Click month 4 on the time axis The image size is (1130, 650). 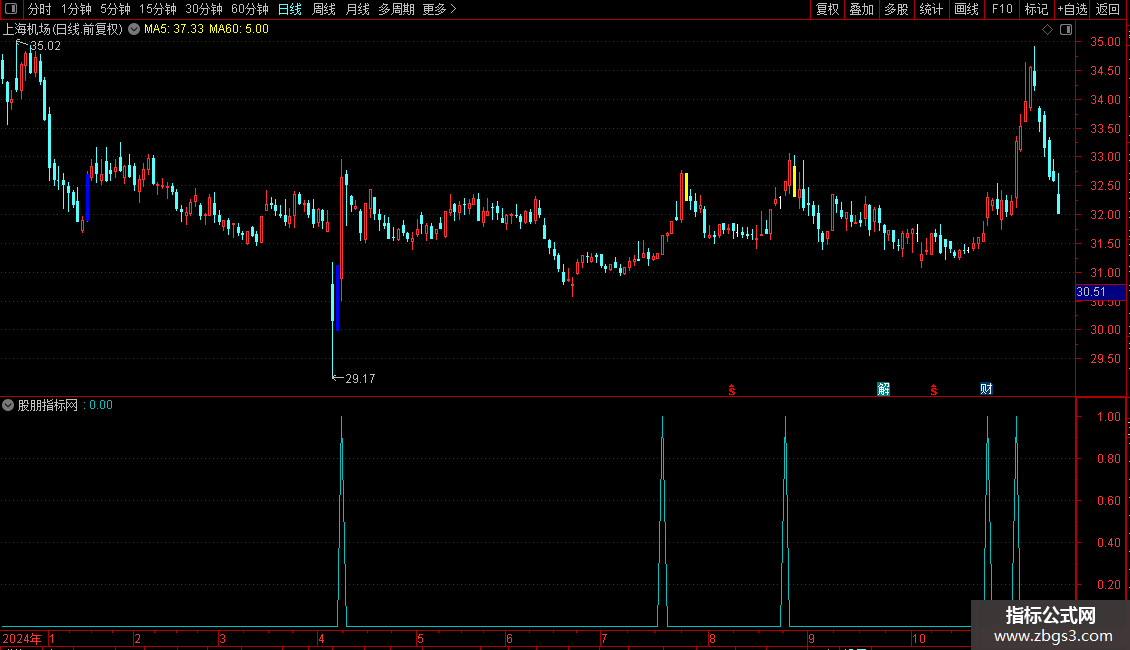[x=321, y=638]
